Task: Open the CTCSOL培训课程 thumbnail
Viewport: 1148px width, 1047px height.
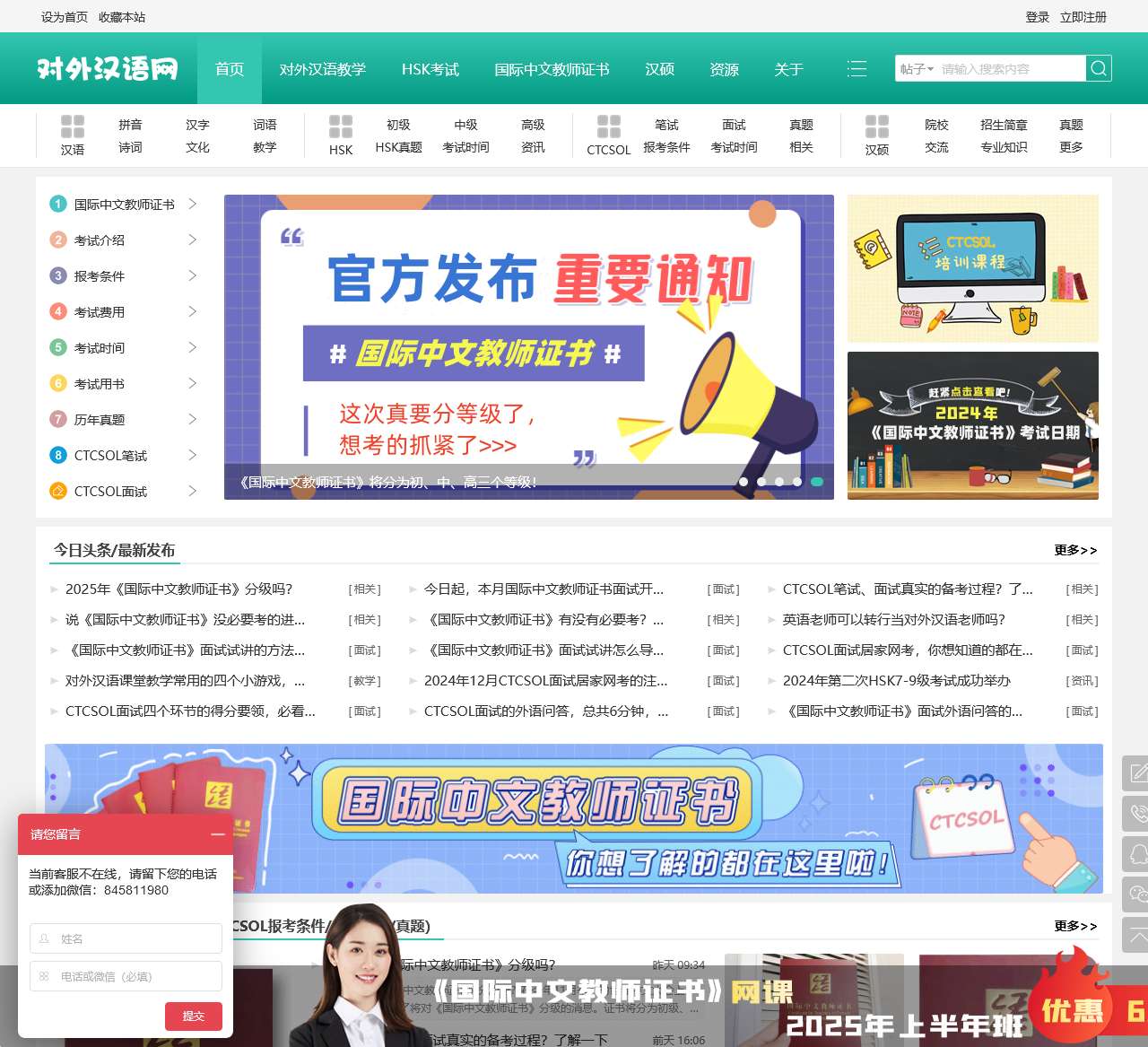Action: coord(973,268)
